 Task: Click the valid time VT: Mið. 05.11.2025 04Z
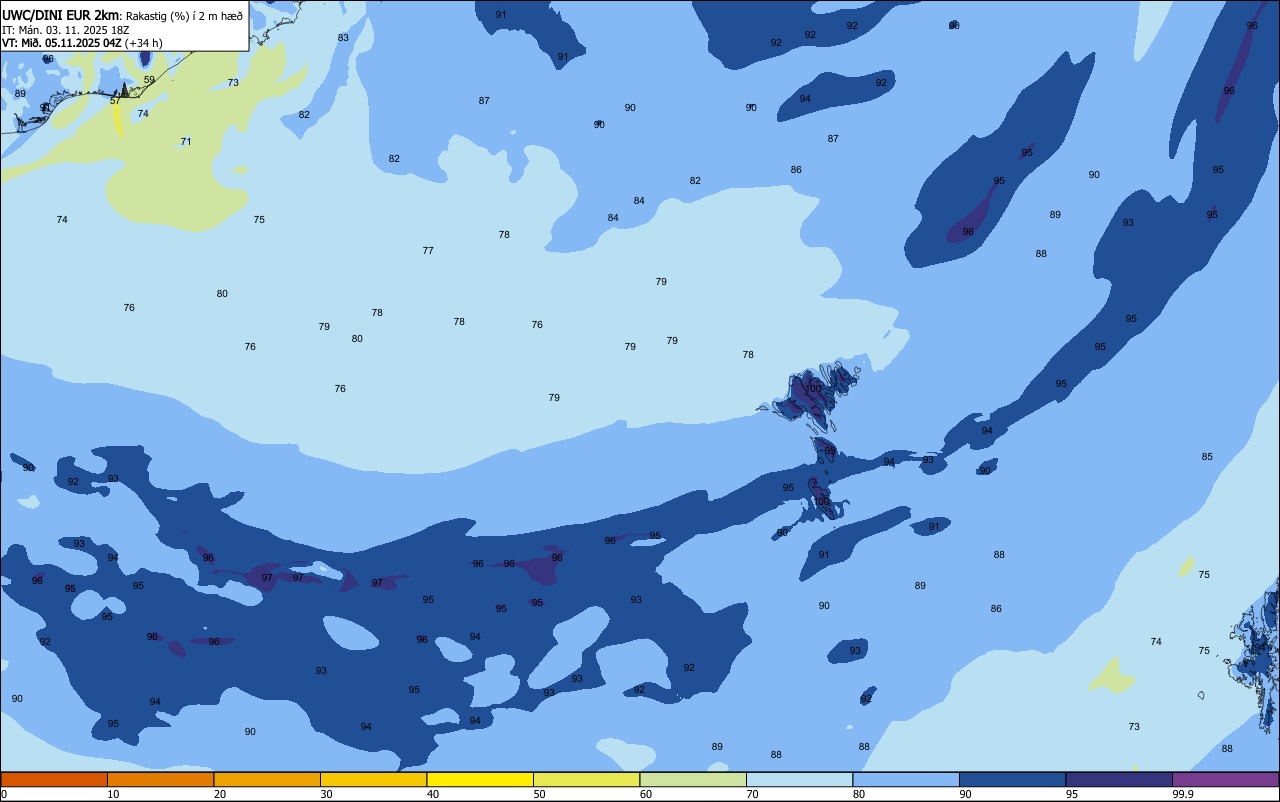[62, 43]
